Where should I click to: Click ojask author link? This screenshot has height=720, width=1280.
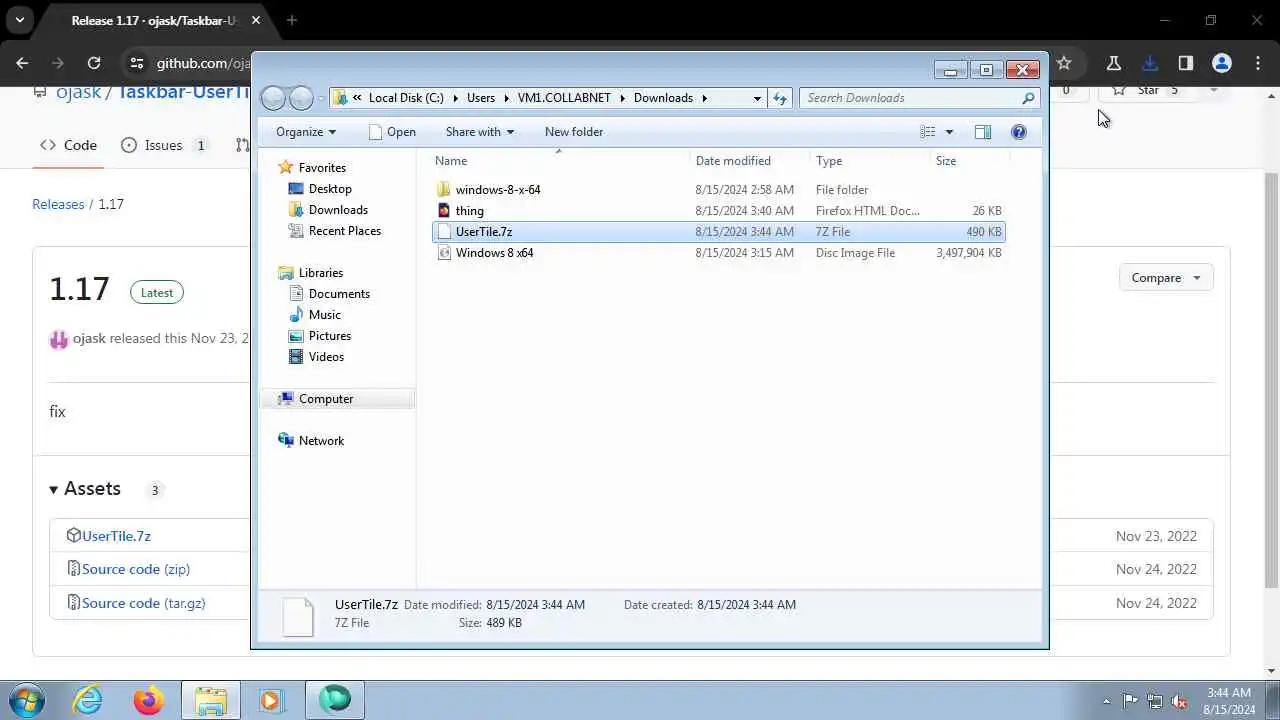click(89, 339)
